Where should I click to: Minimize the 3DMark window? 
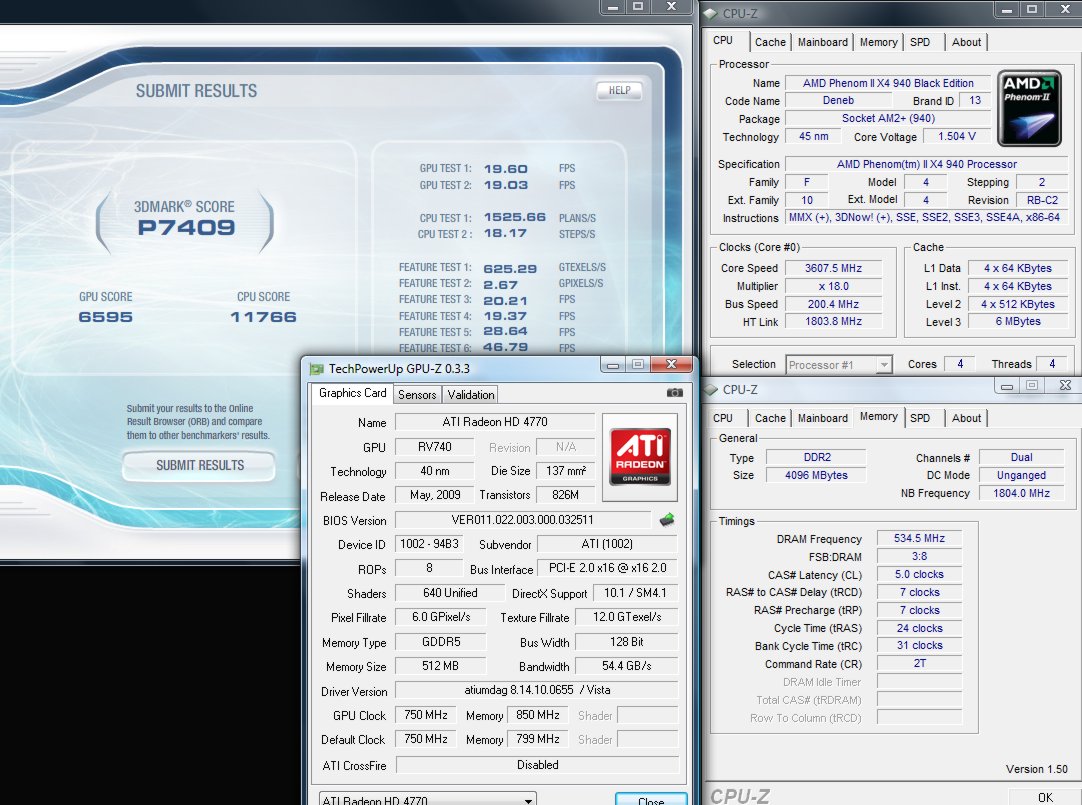coord(612,6)
